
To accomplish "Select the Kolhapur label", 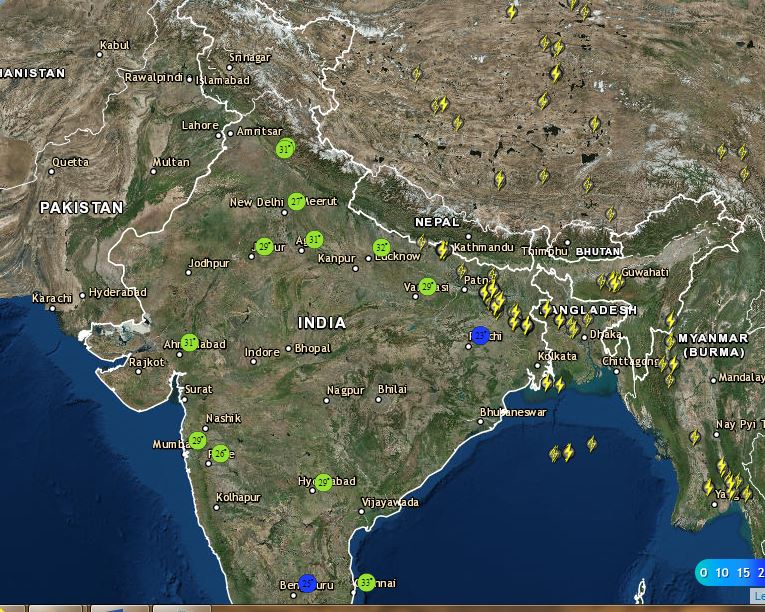I will [239, 497].
